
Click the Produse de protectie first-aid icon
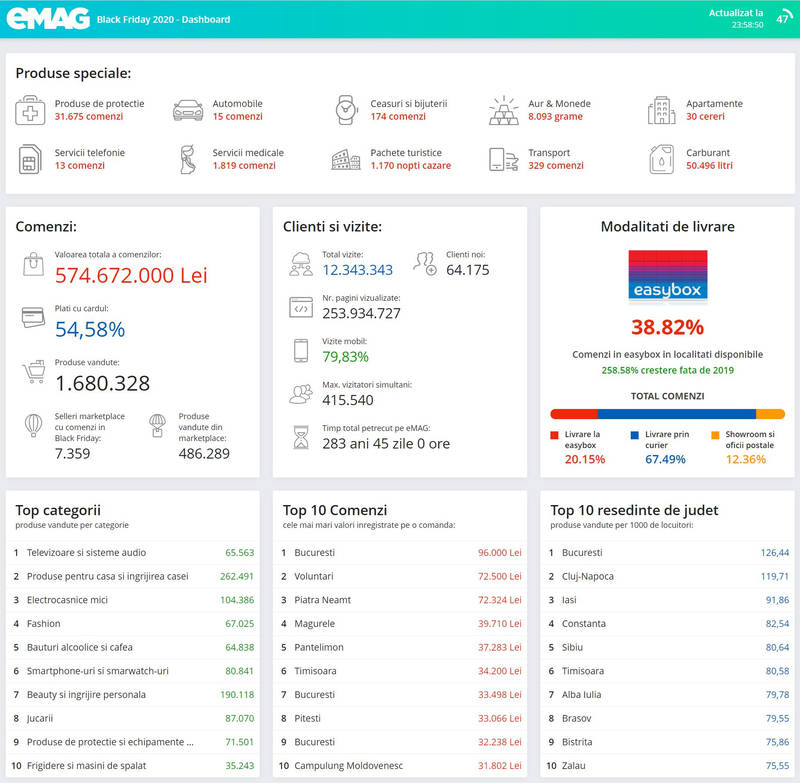pos(30,110)
